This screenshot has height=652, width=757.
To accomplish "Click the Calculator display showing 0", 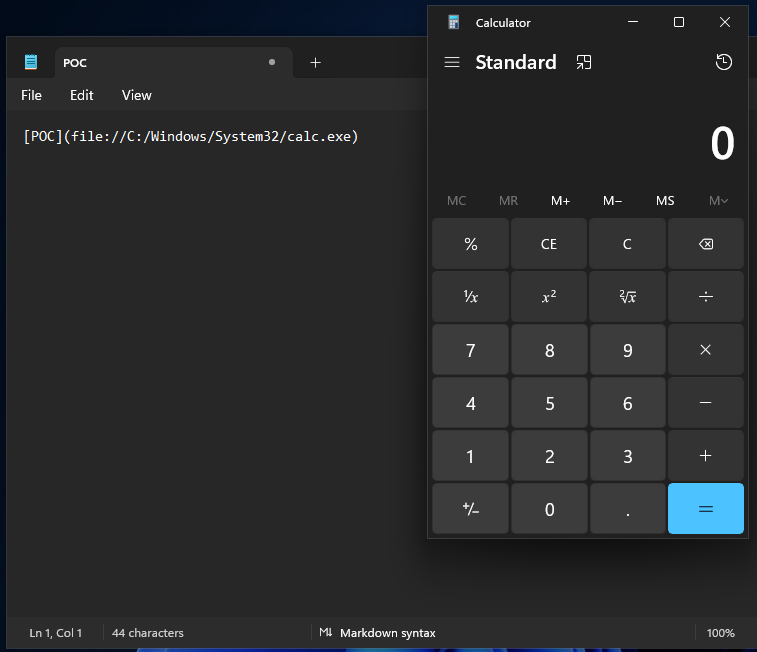I will [x=722, y=143].
